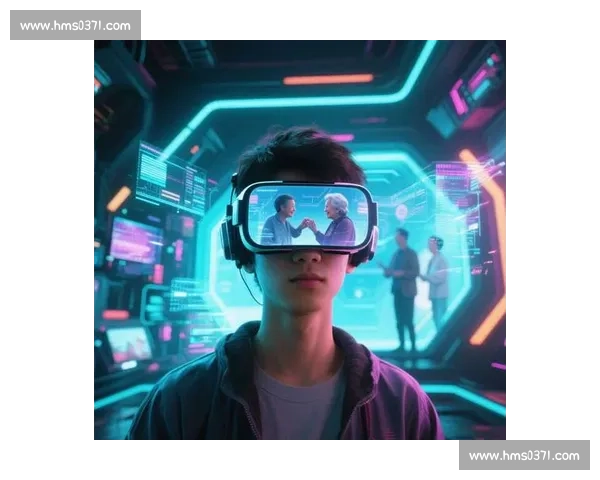Screen dimensions: 600x480
Task: Click the boy's mouth below the headset
Action: pyautogui.click(x=303, y=282)
